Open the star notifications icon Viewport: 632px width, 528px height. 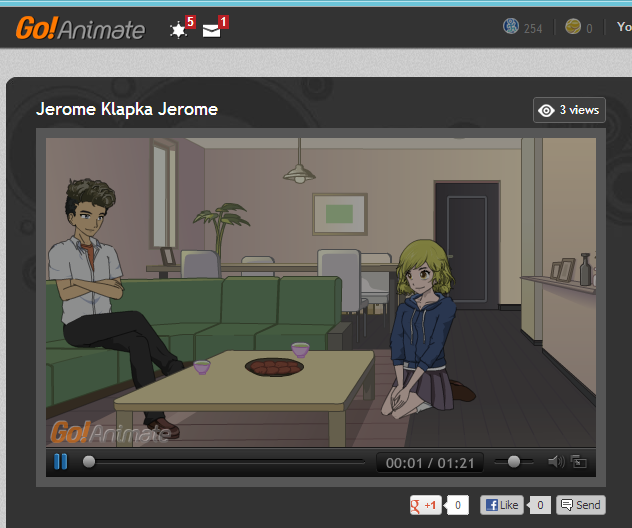click(x=178, y=30)
